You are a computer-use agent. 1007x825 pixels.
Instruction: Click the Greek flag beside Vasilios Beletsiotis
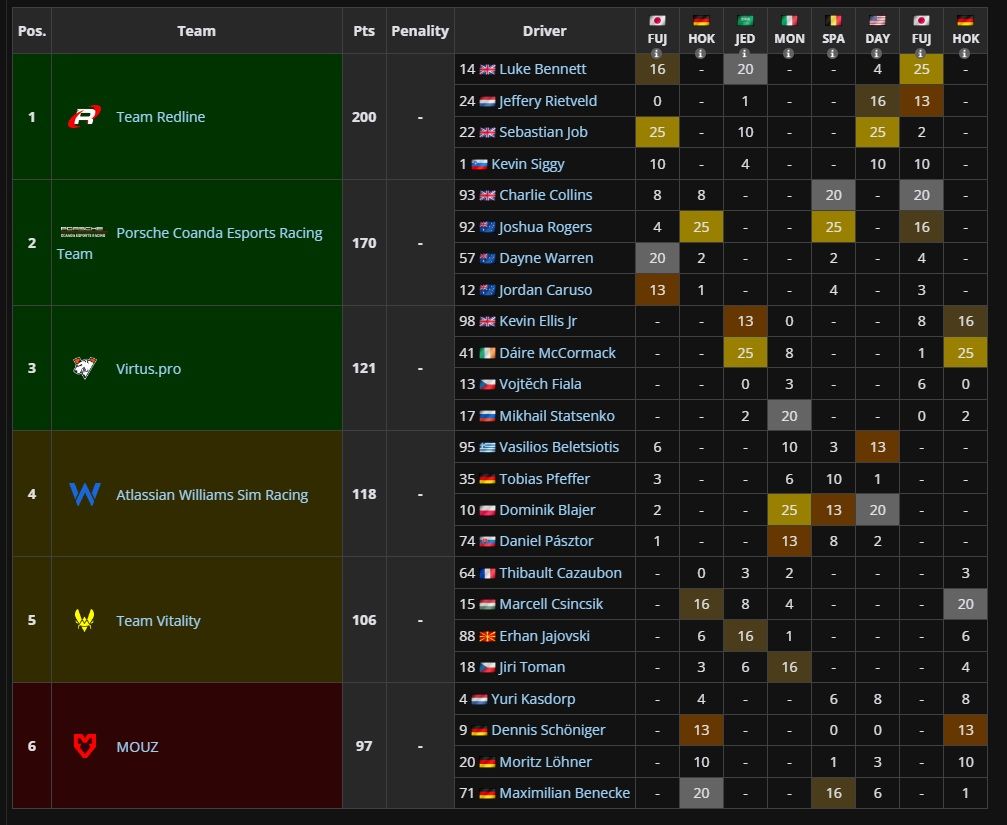[x=487, y=447]
